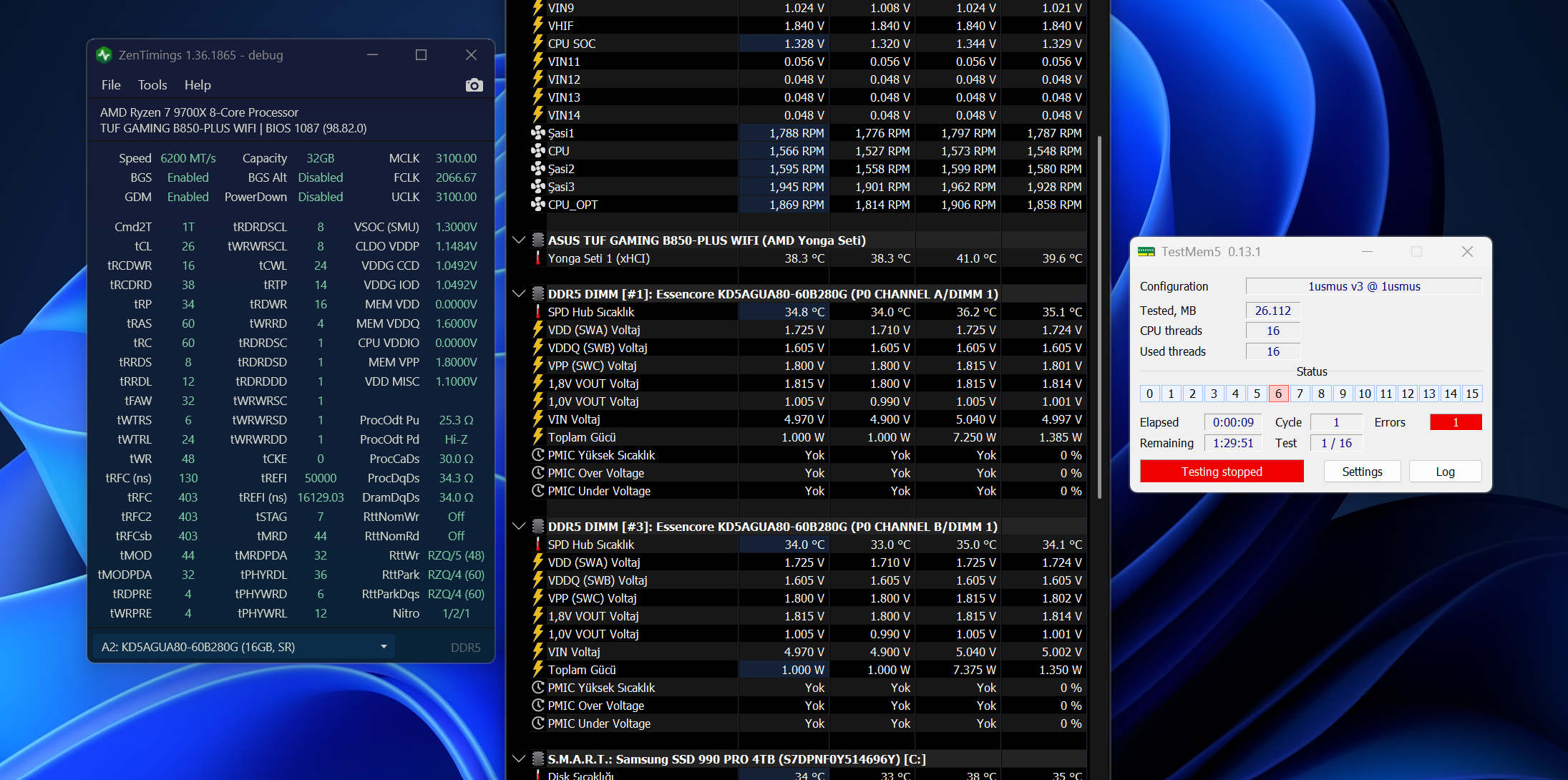Click the VSOC (SMU) value 1.3000V
The width and height of the screenshot is (1568, 780).
(456, 227)
